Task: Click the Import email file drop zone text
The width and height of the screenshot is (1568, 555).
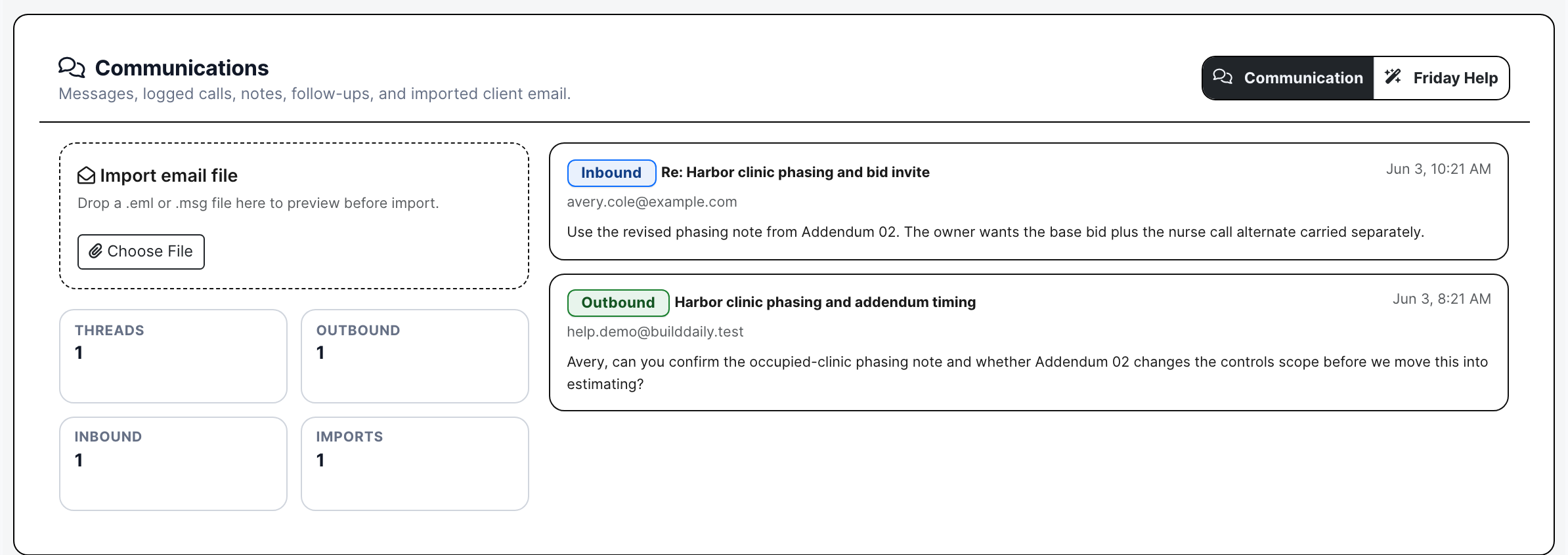Action: point(169,176)
